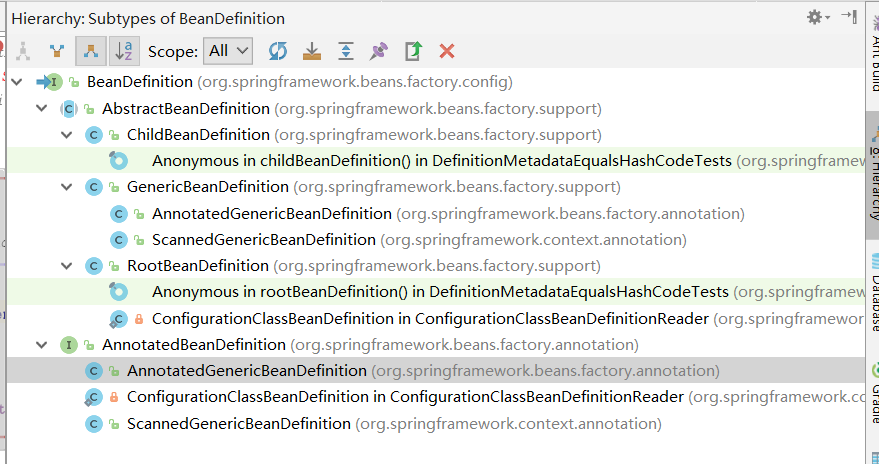This screenshot has width=879, height=464.
Task: Toggle alphabetical sorting of hierarchy
Action: pos(124,51)
